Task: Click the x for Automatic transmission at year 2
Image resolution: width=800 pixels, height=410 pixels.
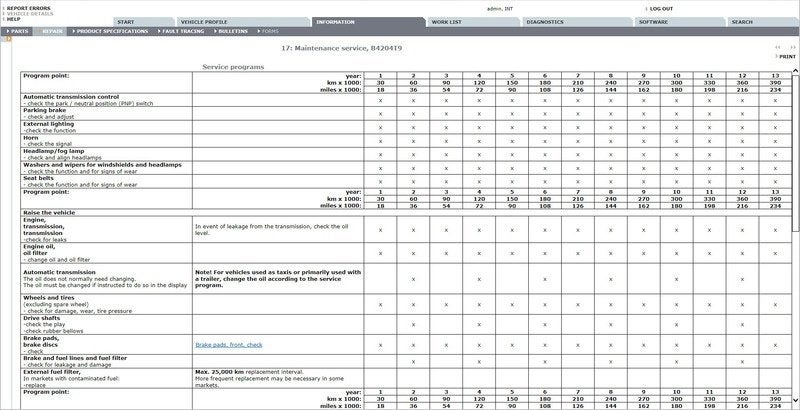Action: [413, 279]
